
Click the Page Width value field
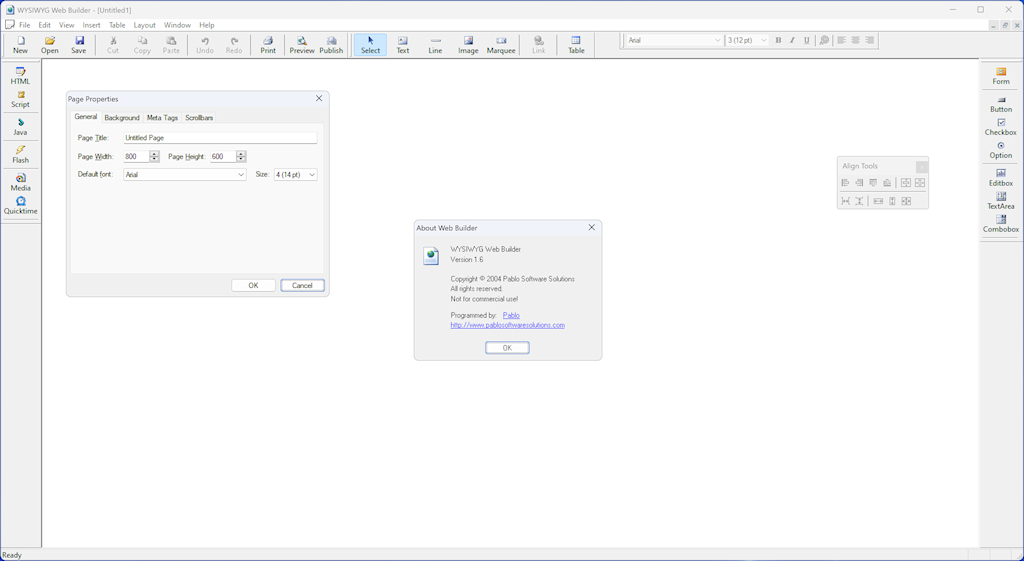(x=136, y=157)
